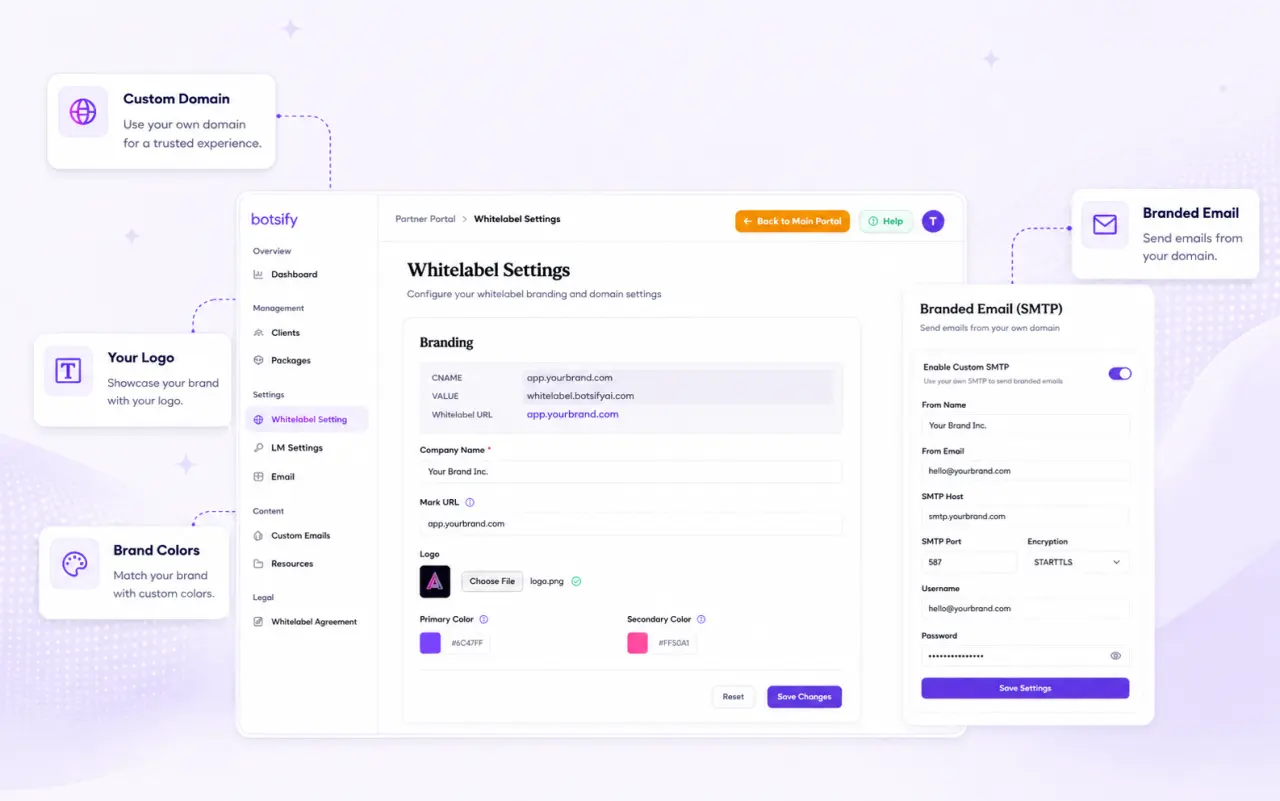
Task: Click the Save Changes button
Action: tap(804, 697)
